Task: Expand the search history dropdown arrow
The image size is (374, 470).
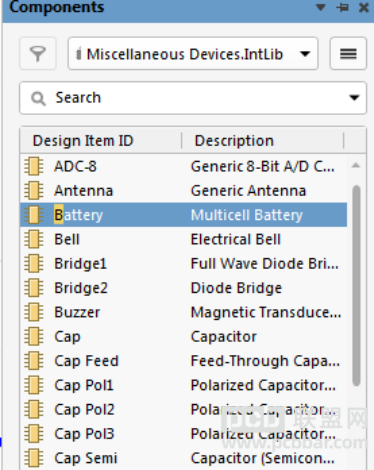Action: pyautogui.click(x=354, y=98)
